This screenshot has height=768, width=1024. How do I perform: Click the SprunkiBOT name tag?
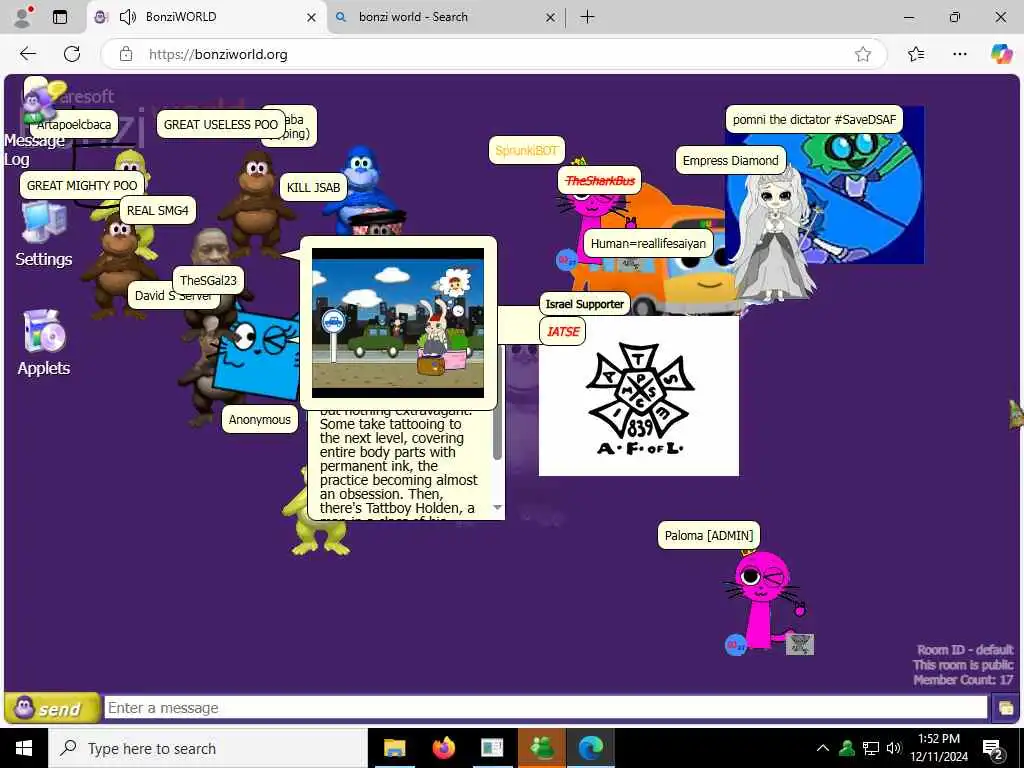coord(526,151)
